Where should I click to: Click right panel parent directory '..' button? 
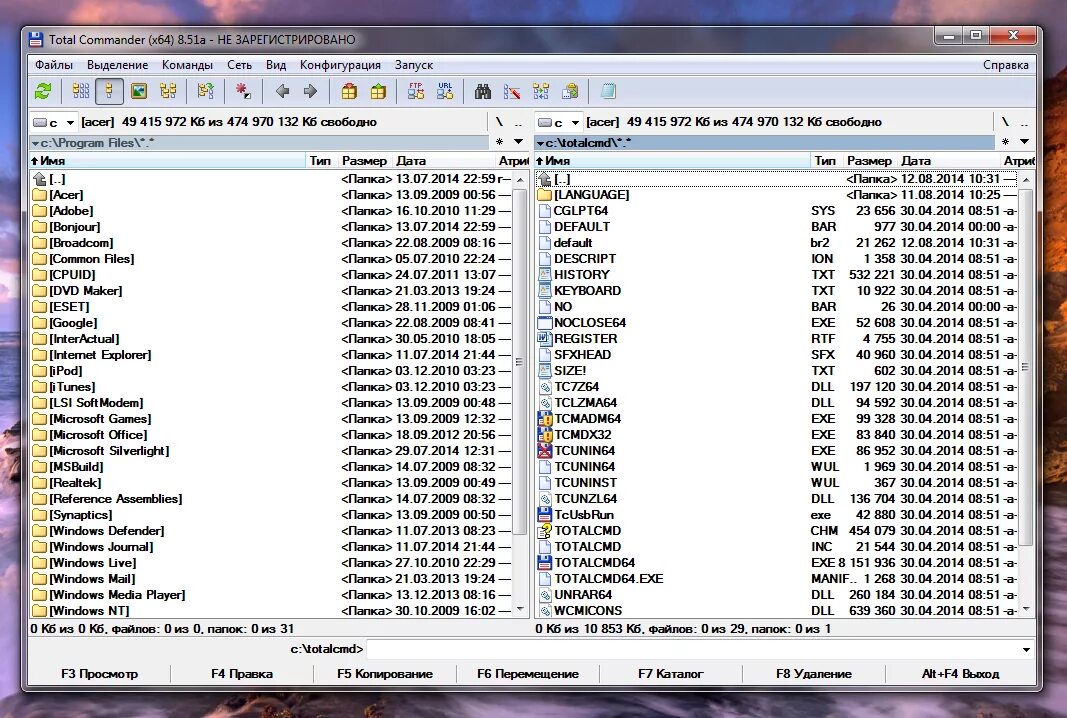click(1024, 122)
